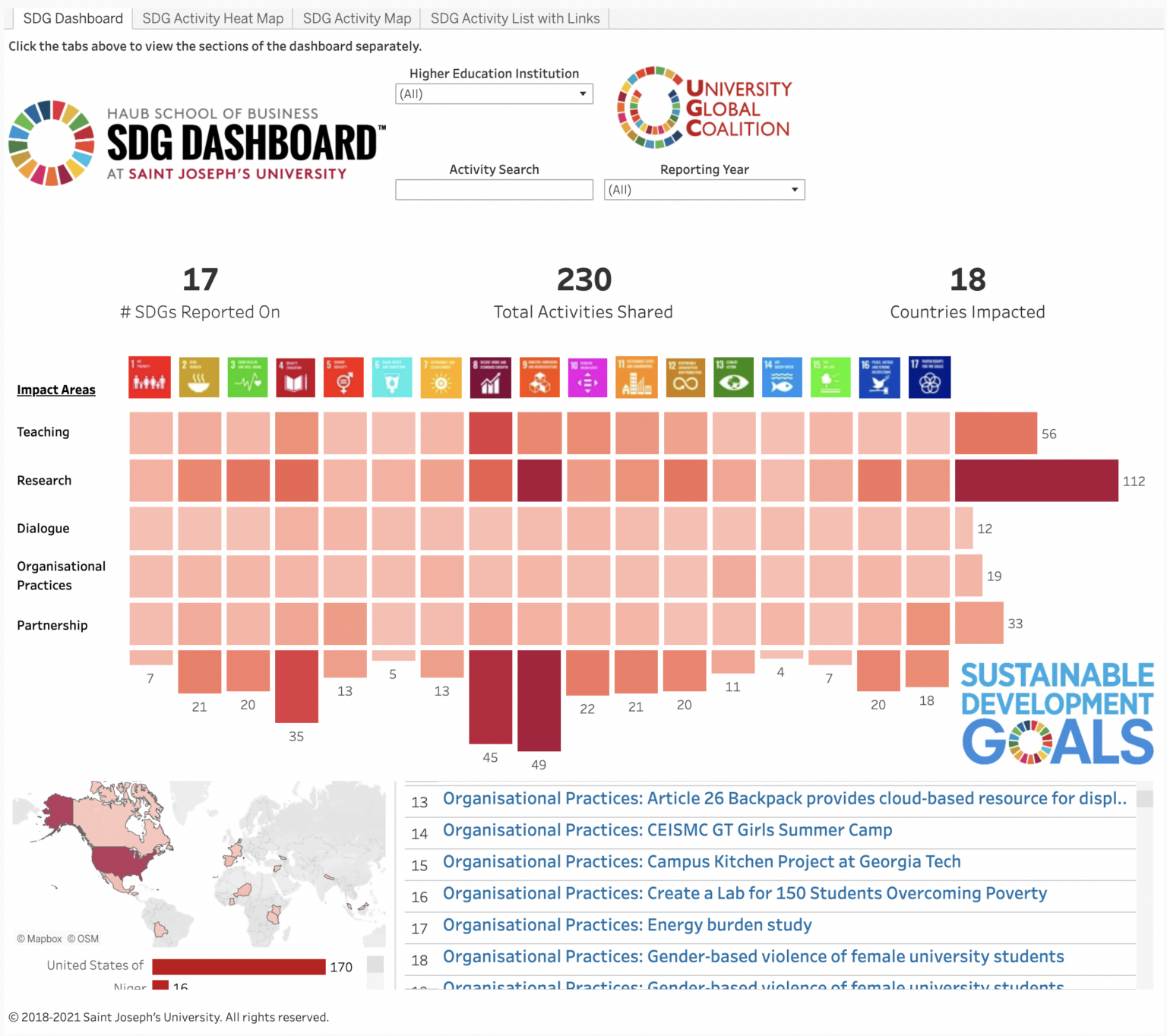Image resolution: width=1167 pixels, height=1036 pixels.
Task: Open the SDG Activity List with Links tab
Action: pyautogui.click(x=514, y=18)
